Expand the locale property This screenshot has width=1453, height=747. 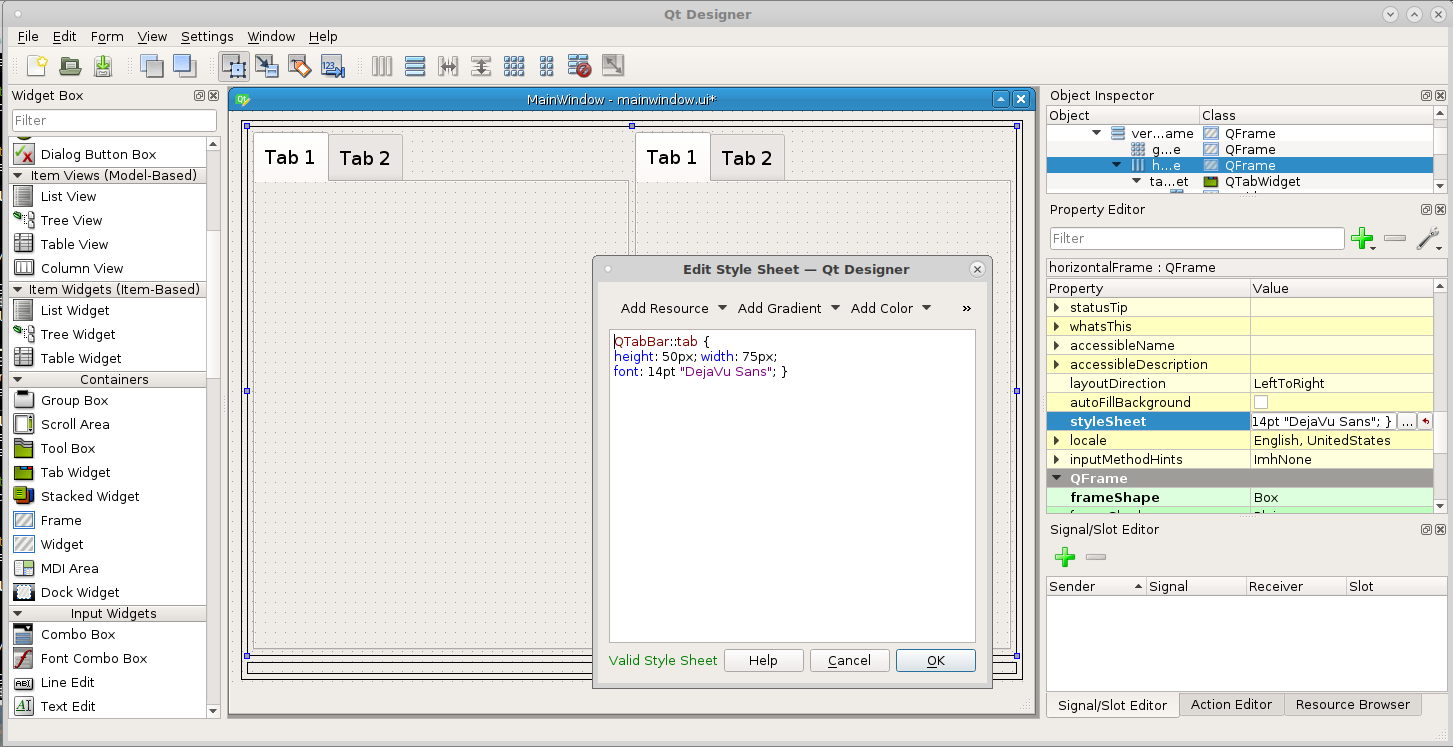click(x=1057, y=440)
